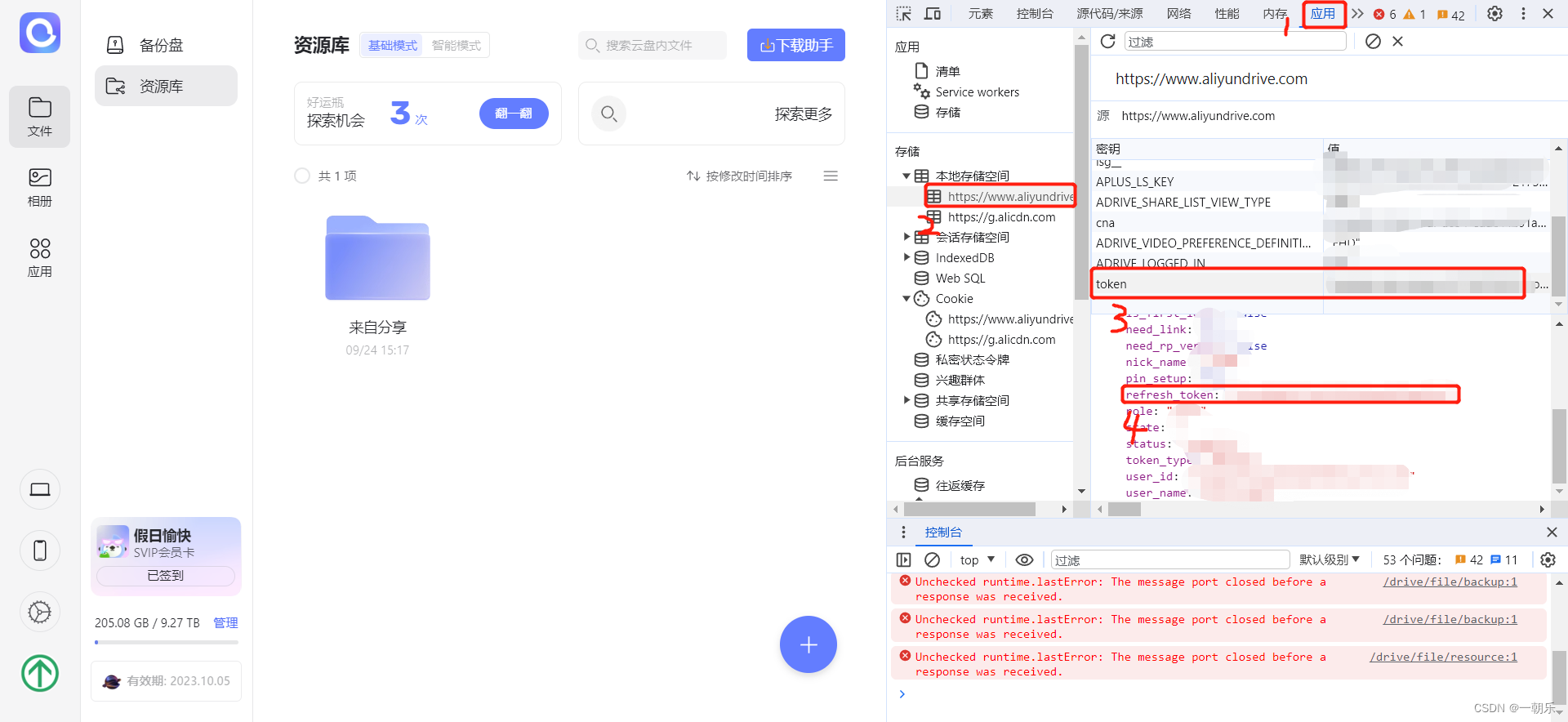Expand the IndexedDB tree node
1568x722 pixels.
[x=906, y=258]
